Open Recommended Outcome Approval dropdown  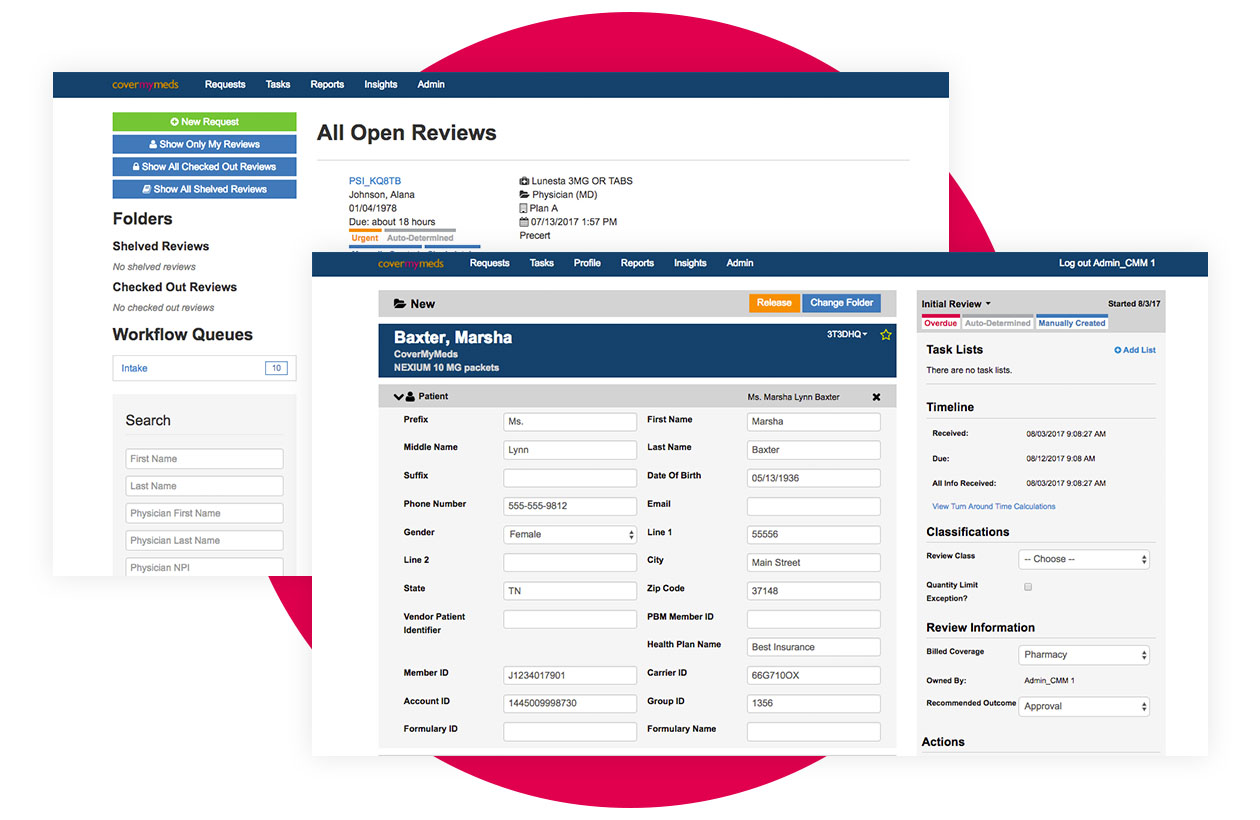1084,706
